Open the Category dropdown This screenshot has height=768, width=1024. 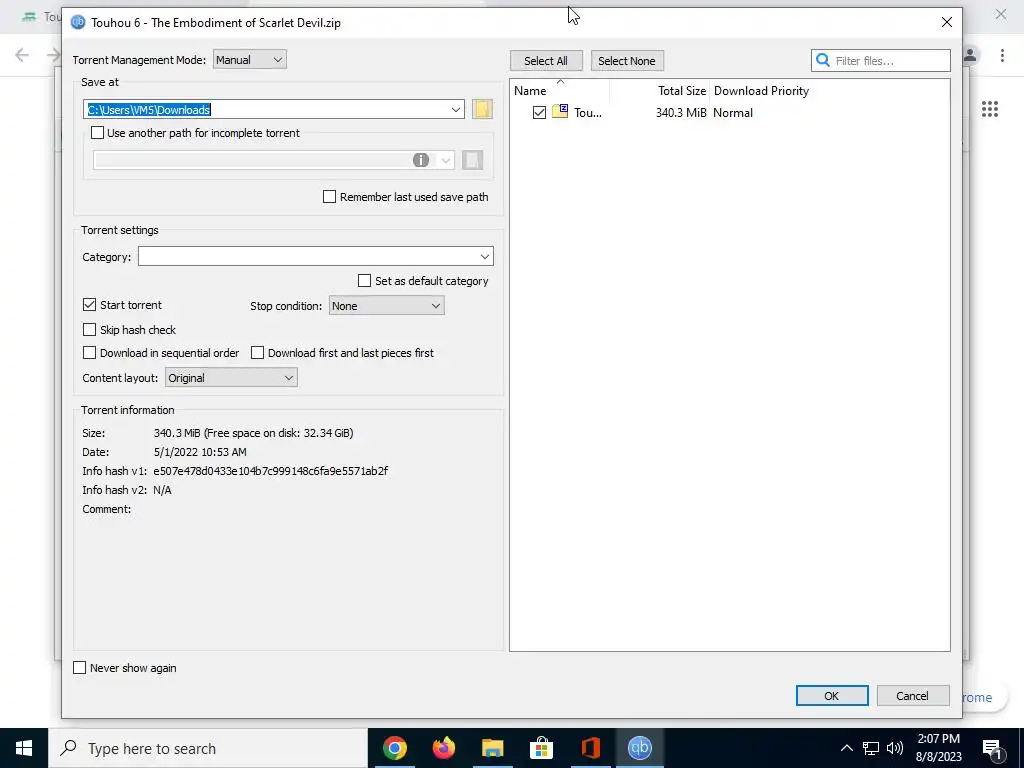(x=315, y=256)
